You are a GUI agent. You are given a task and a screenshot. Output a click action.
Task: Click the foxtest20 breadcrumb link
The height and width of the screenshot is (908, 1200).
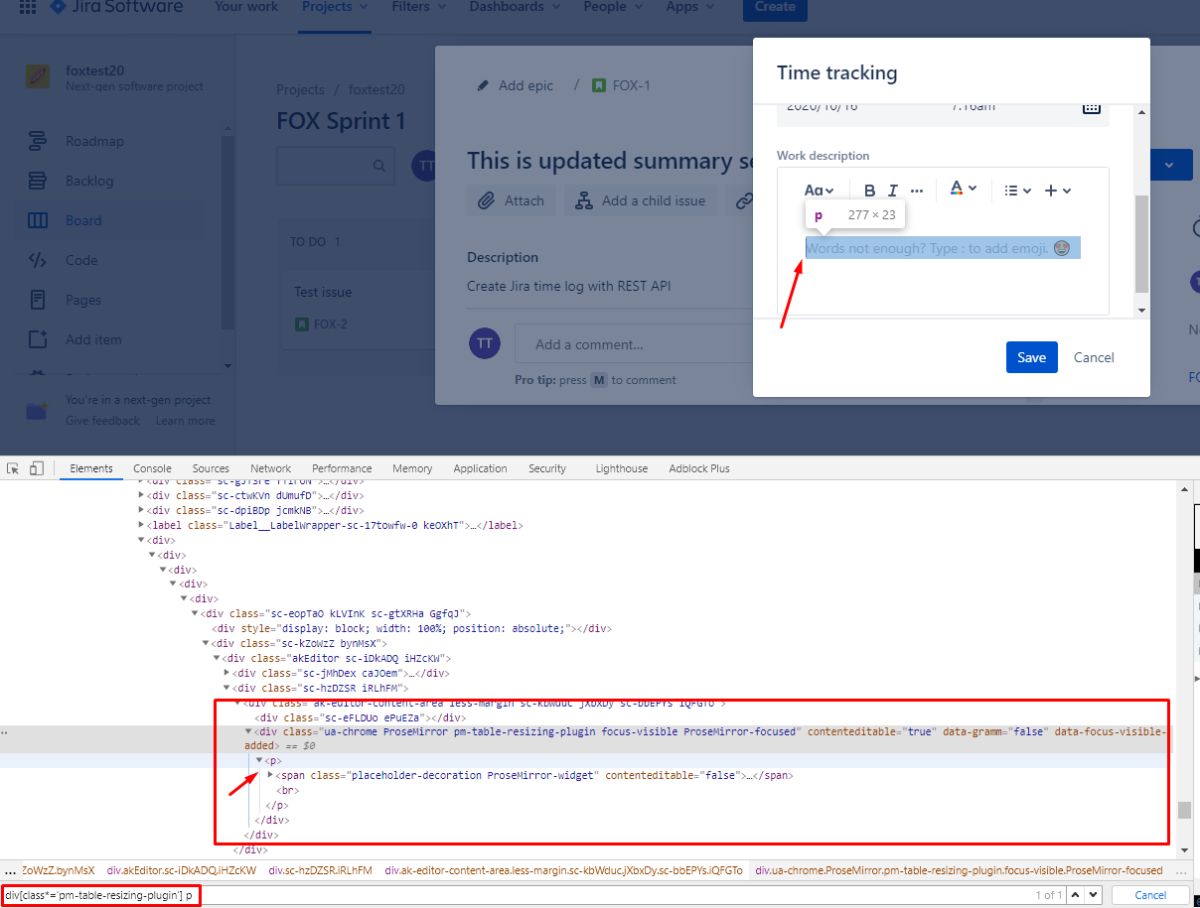coord(377,90)
